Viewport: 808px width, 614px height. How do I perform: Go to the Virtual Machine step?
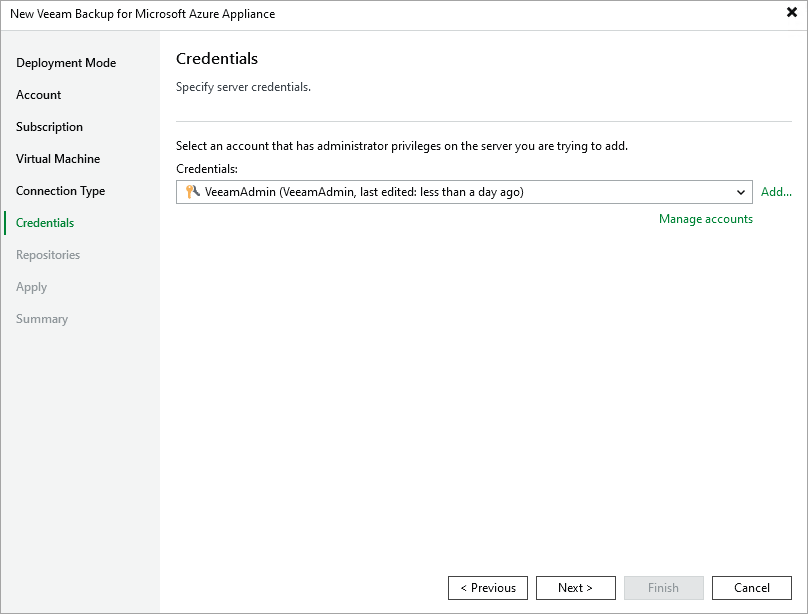click(x=58, y=159)
